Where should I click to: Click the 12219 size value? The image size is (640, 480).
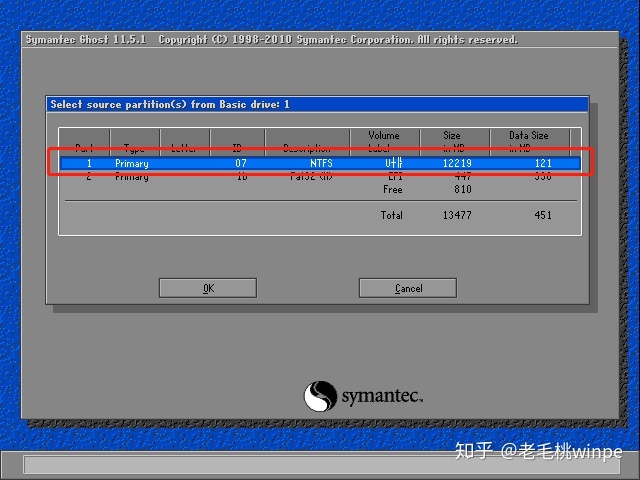point(457,163)
